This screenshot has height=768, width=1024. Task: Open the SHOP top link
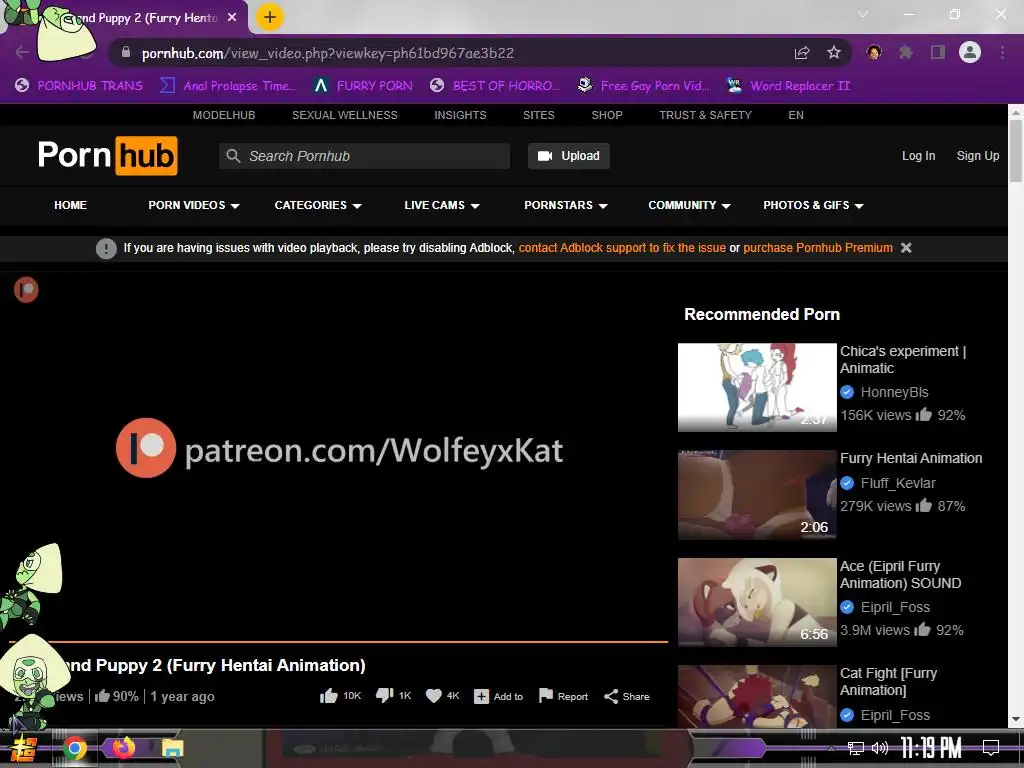click(x=607, y=115)
